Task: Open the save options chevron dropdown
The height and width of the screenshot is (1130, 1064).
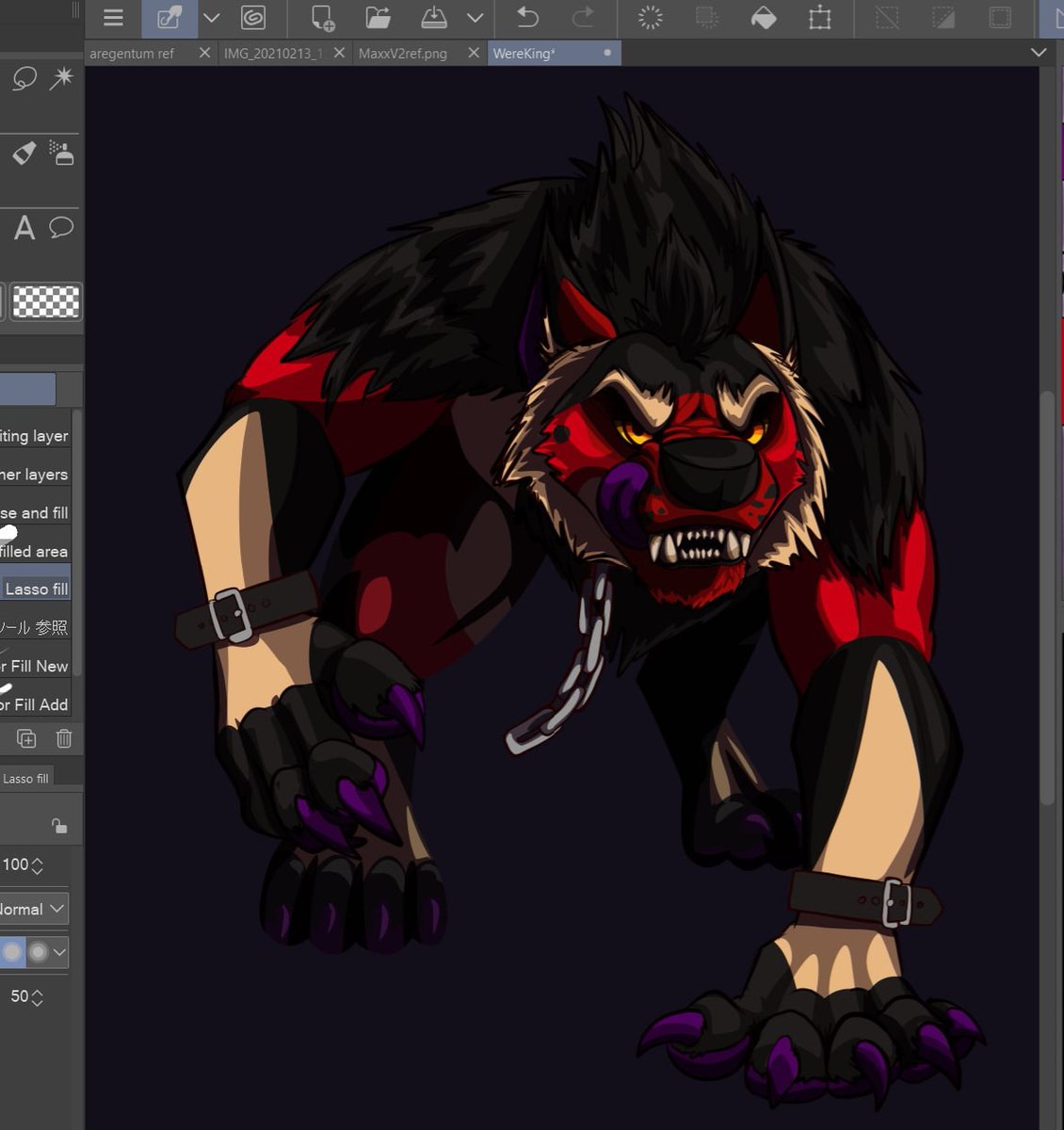Action: [x=476, y=18]
